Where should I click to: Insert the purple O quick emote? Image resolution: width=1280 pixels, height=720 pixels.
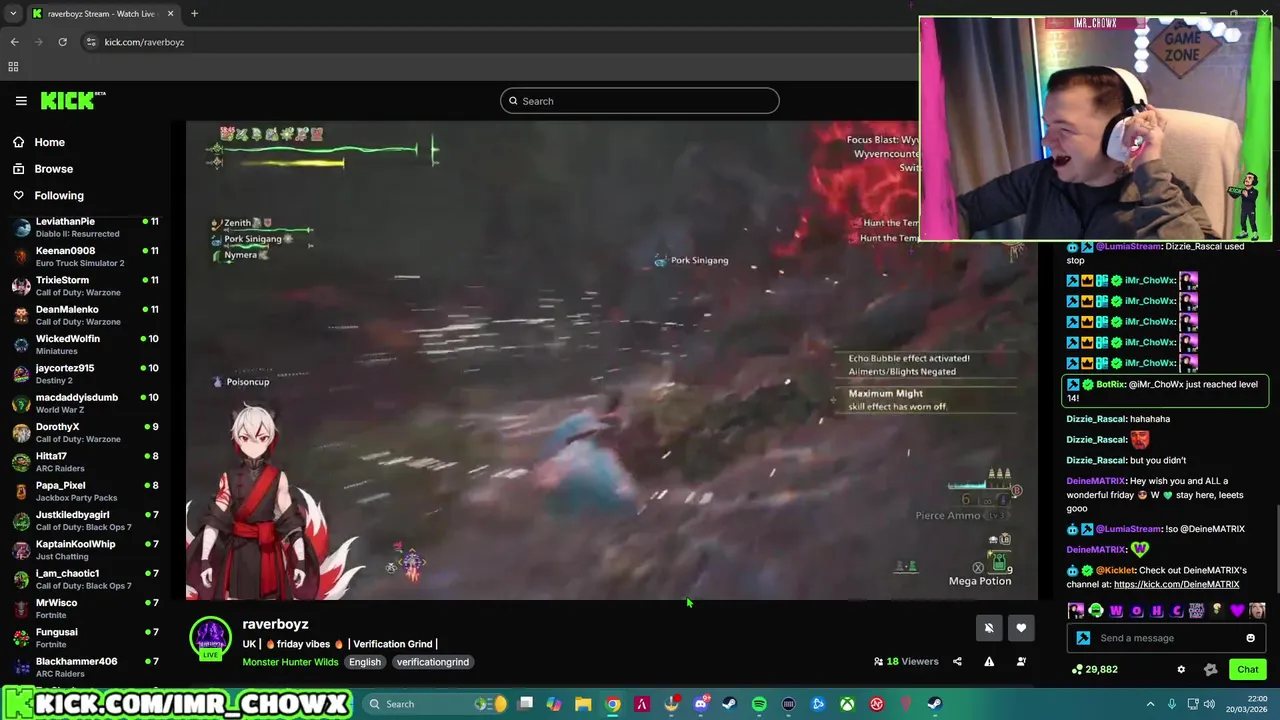[1136, 611]
